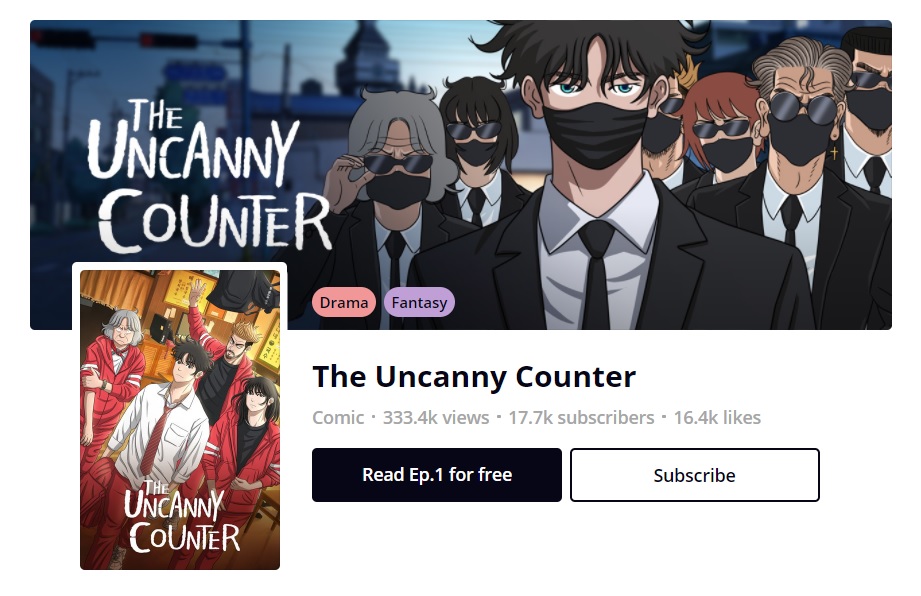Click the 16.4k likes count

(717, 417)
